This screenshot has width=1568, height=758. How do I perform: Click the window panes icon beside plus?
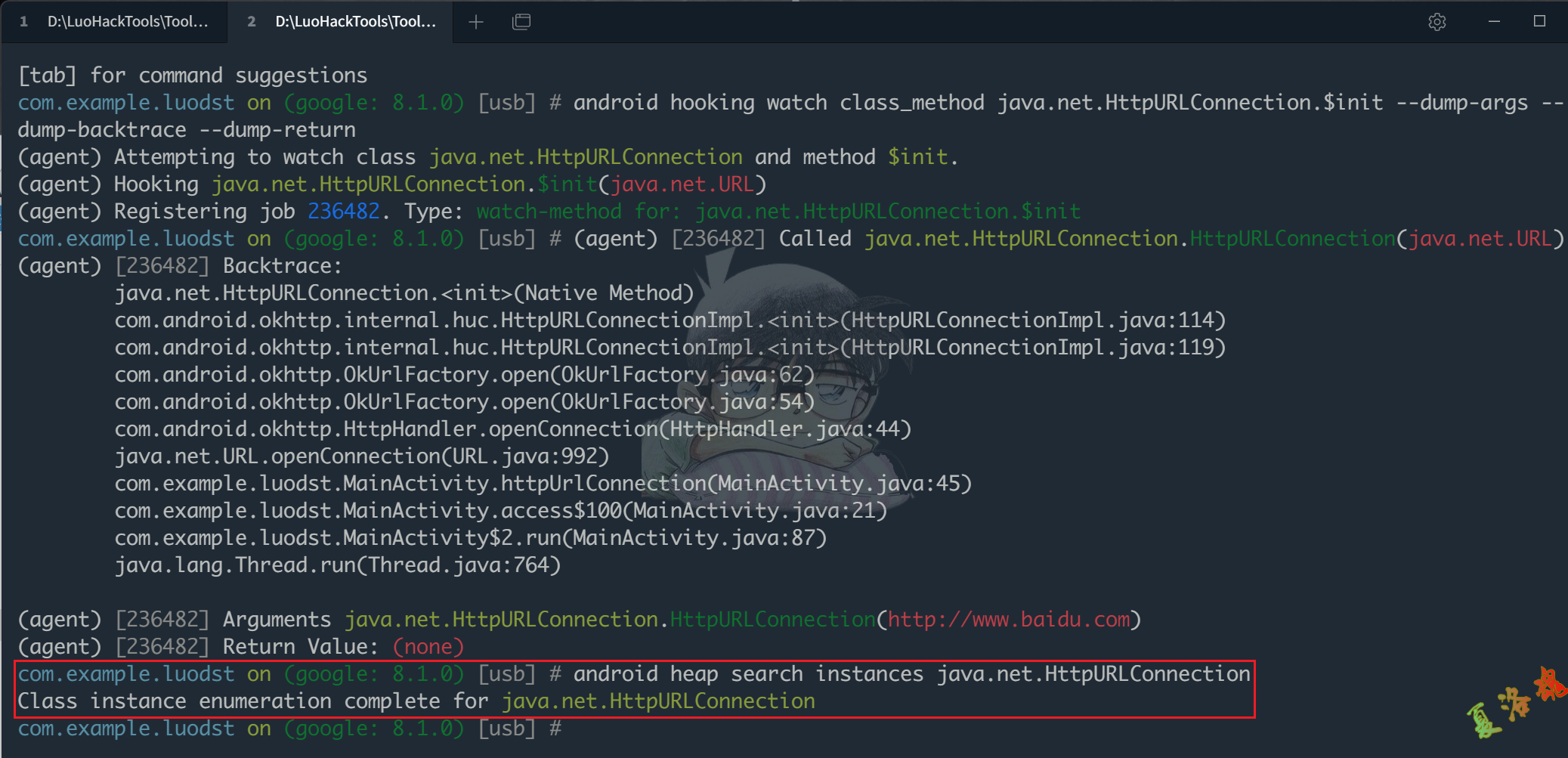521,22
